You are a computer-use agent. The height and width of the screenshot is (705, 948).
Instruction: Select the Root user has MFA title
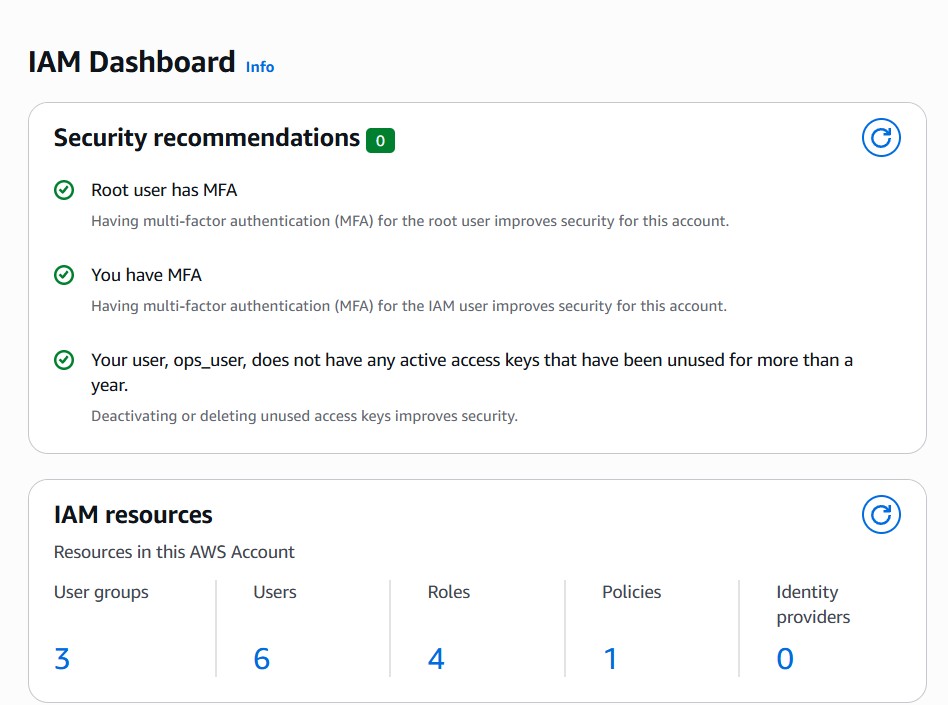point(164,190)
